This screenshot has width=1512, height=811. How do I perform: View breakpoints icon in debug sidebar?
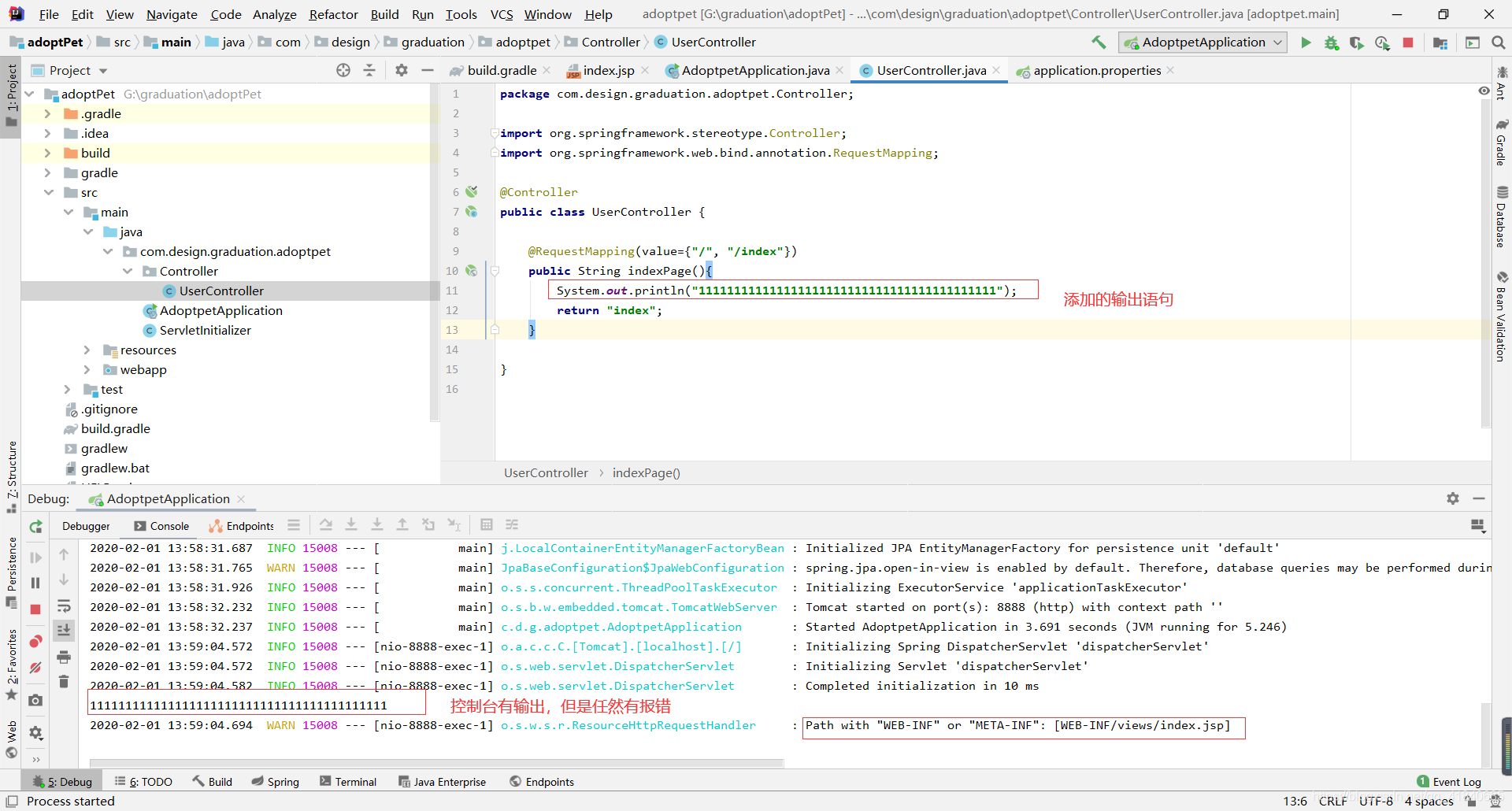click(x=35, y=641)
